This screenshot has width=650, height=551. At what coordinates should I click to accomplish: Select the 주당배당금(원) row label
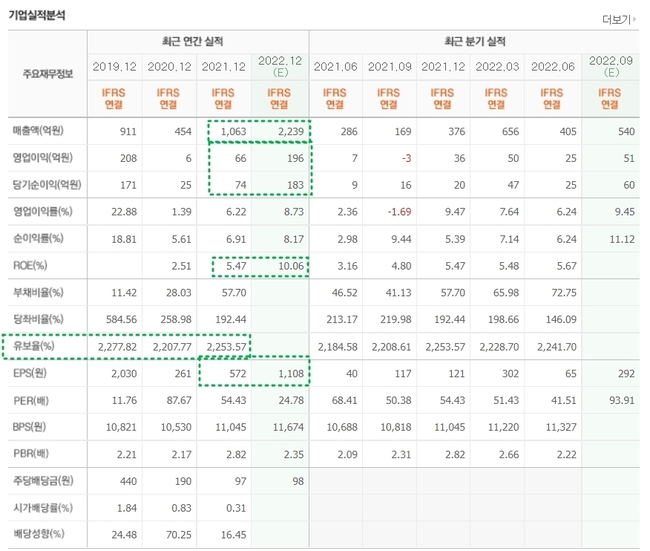click(x=43, y=481)
